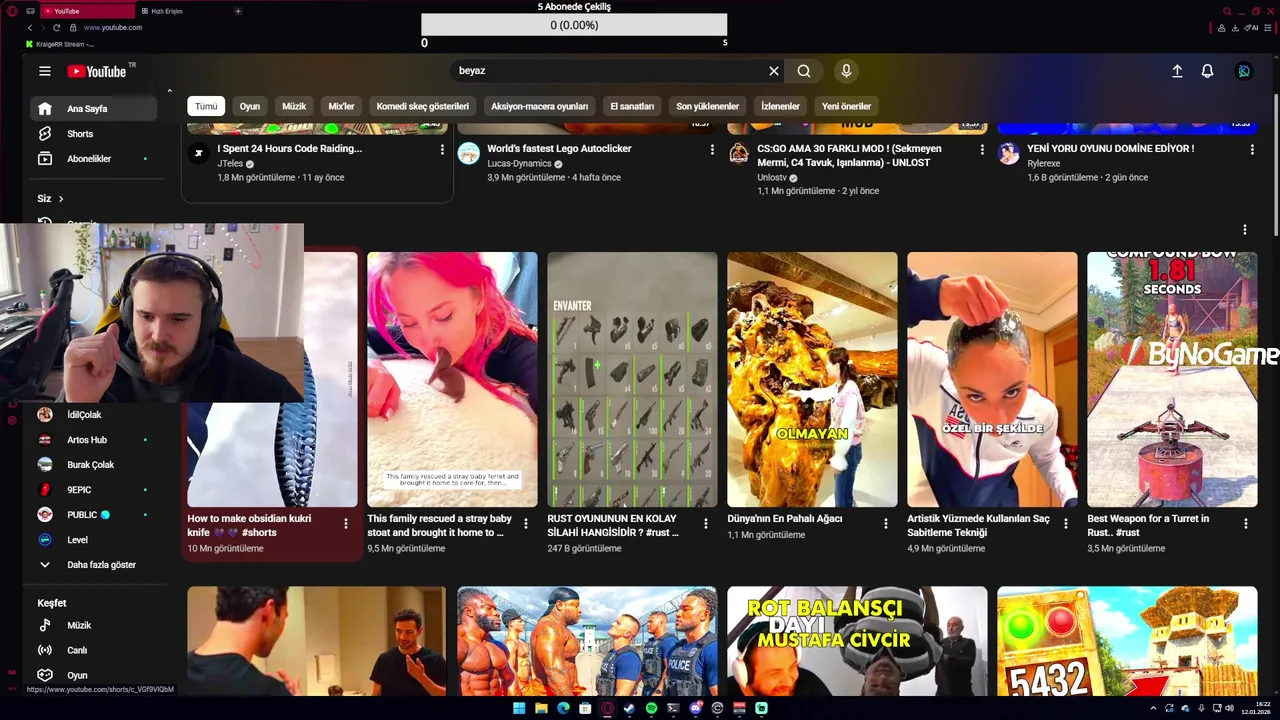Open Discord from the taskbar

[x=695, y=708]
